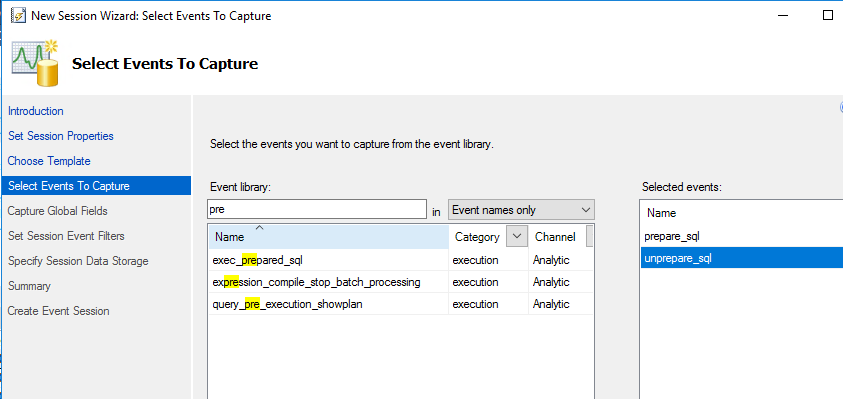Viewport: 843px width, 399px height.
Task: Open the Set Session Properties step
Action: point(61,136)
